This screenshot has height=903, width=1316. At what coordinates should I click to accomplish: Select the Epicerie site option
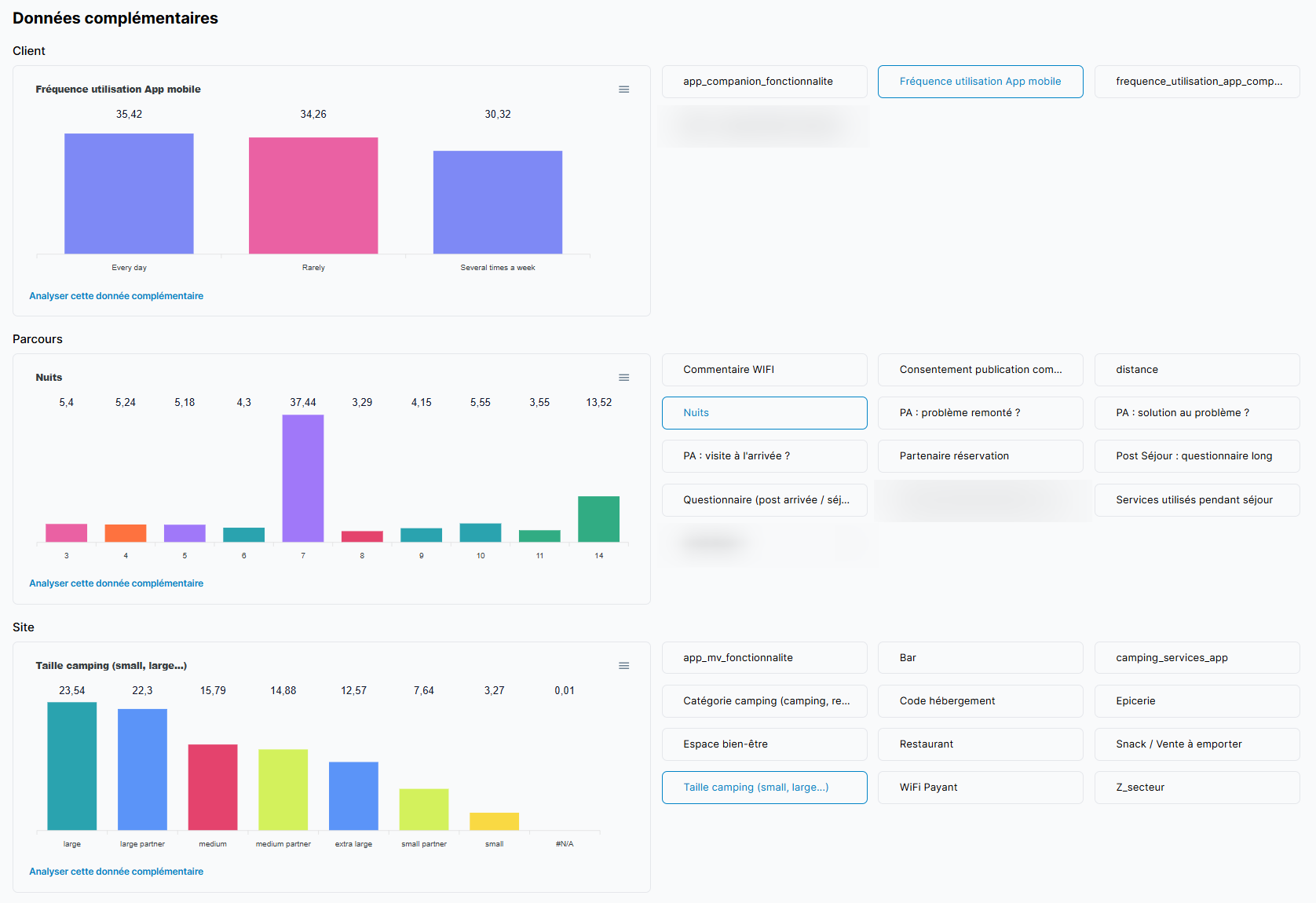[x=1197, y=701]
